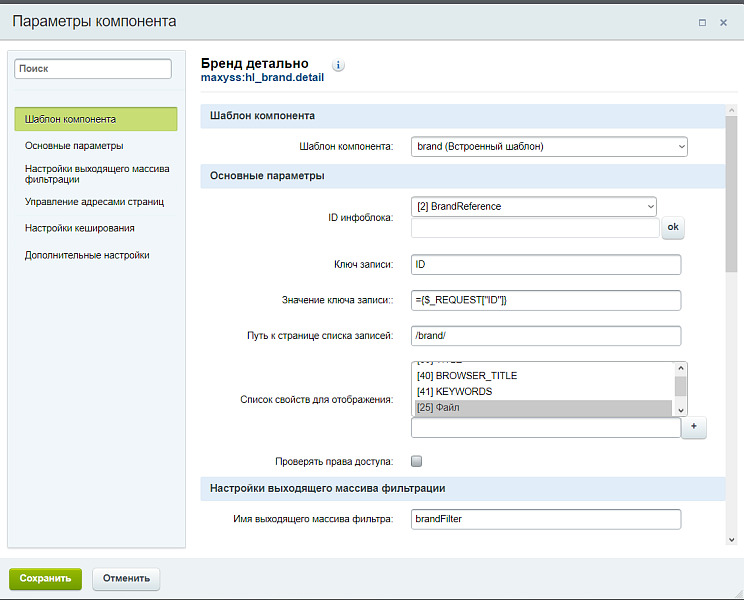Click the Отменить button
The height and width of the screenshot is (600, 744).
pos(126,578)
